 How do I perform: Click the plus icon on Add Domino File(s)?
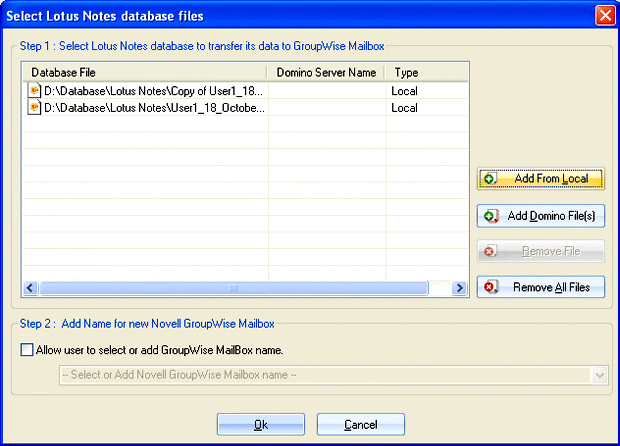click(490, 216)
